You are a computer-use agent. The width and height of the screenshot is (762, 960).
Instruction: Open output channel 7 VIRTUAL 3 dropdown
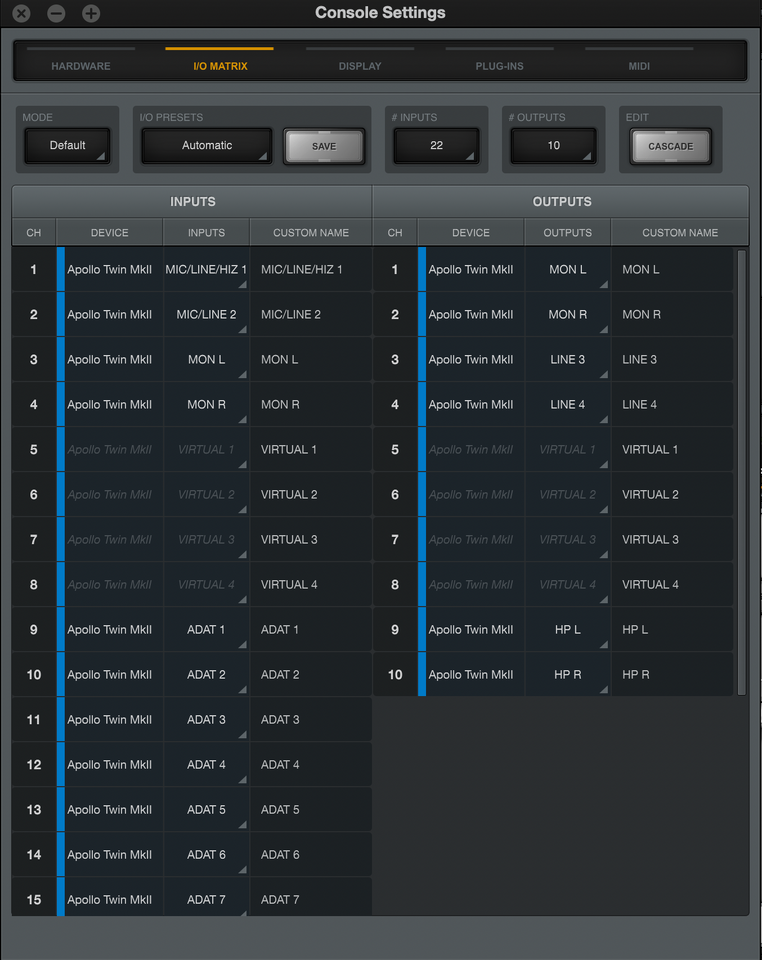point(567,539)
